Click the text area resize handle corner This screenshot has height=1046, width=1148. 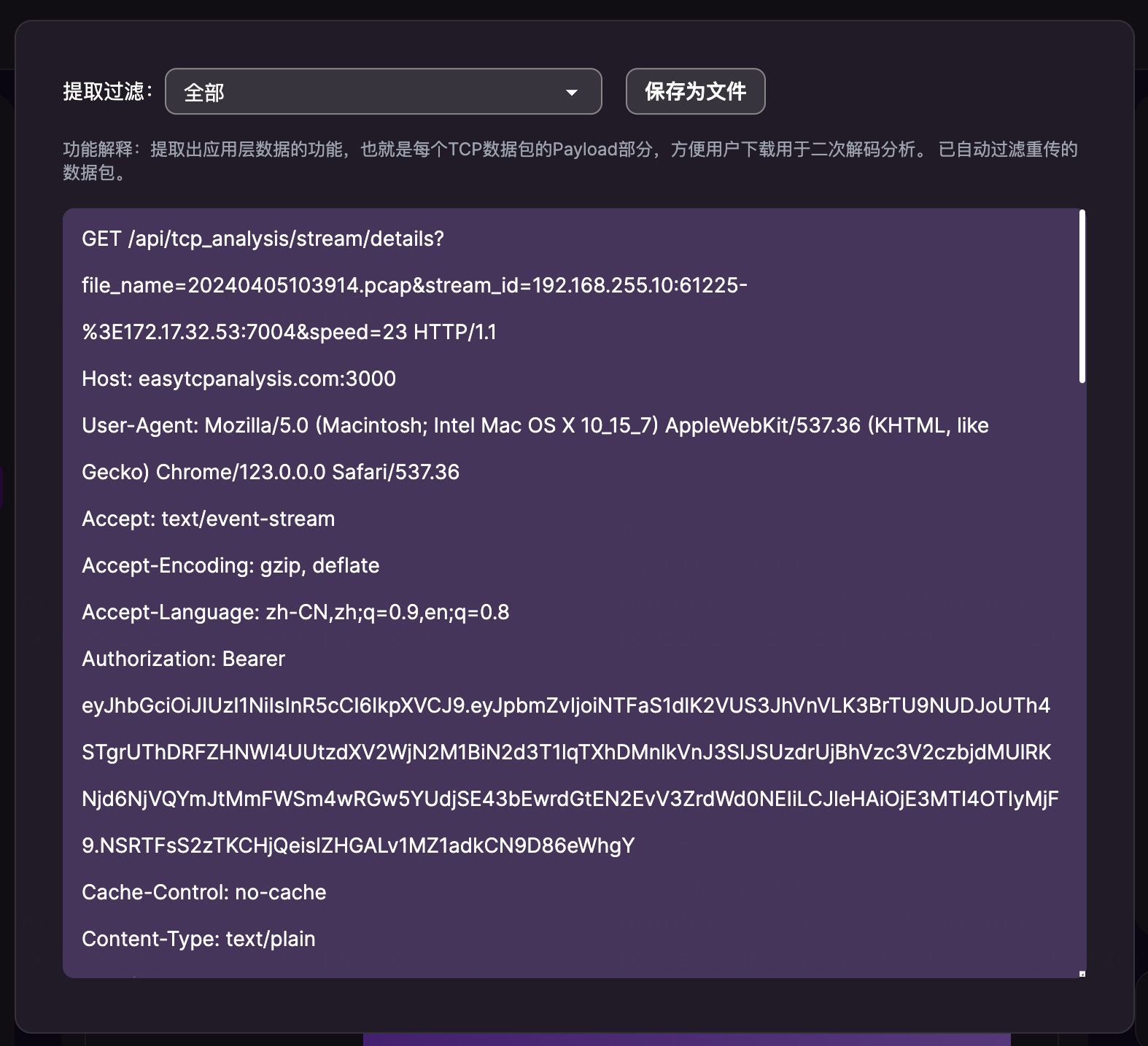tap(1082, 974)
